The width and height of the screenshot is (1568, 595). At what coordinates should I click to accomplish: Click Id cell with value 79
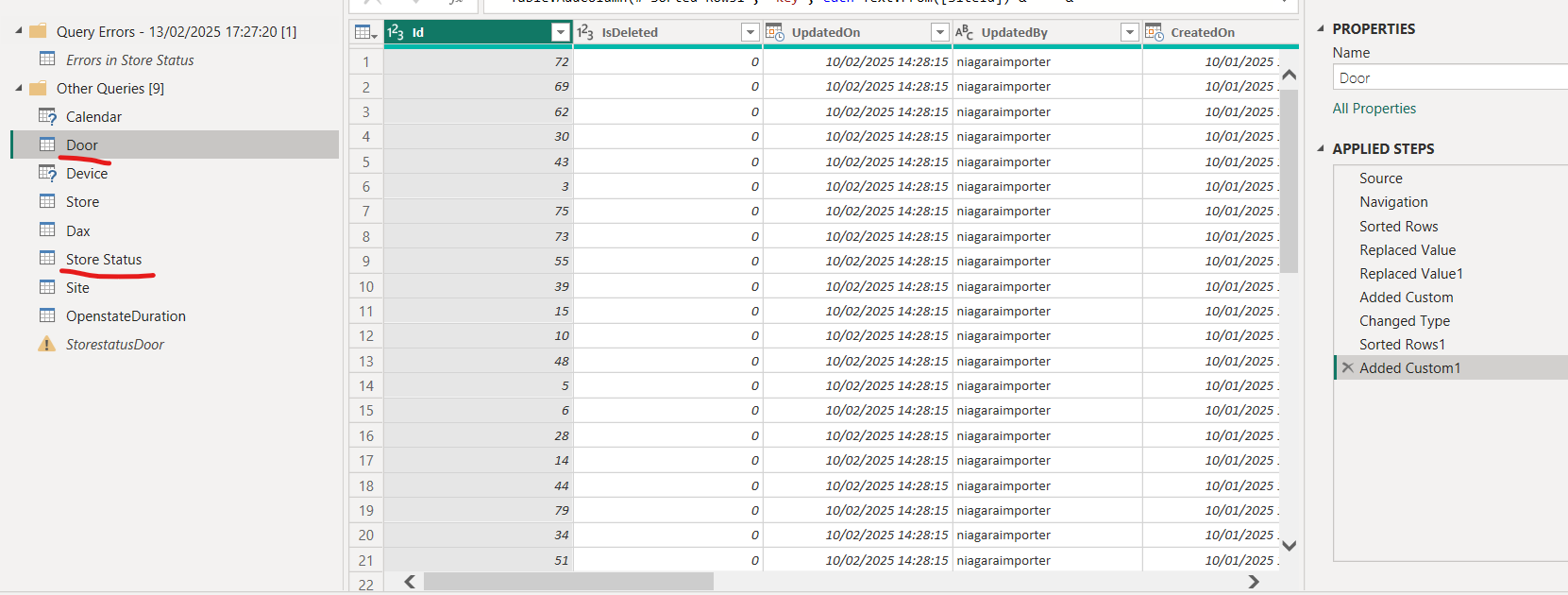479,510
